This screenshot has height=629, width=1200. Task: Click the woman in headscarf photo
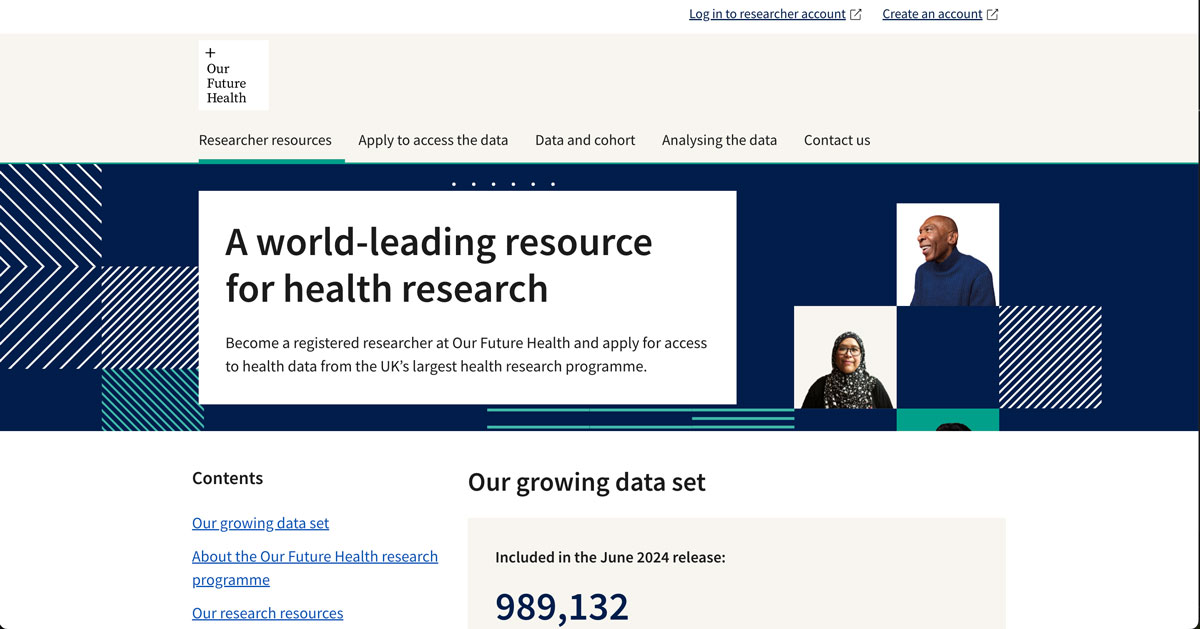pos(845,357)
